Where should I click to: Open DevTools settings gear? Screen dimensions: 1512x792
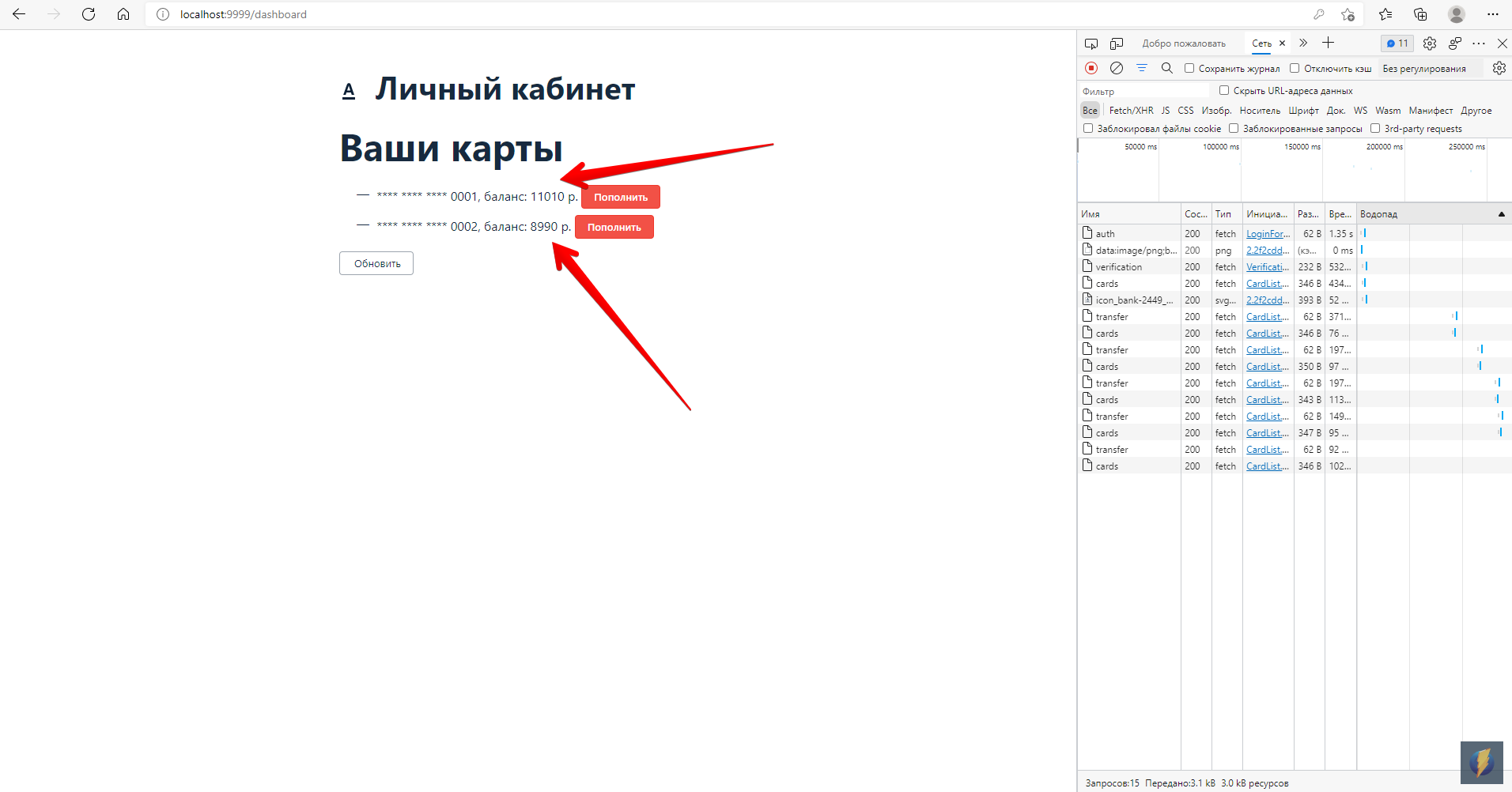point(1430,43)
